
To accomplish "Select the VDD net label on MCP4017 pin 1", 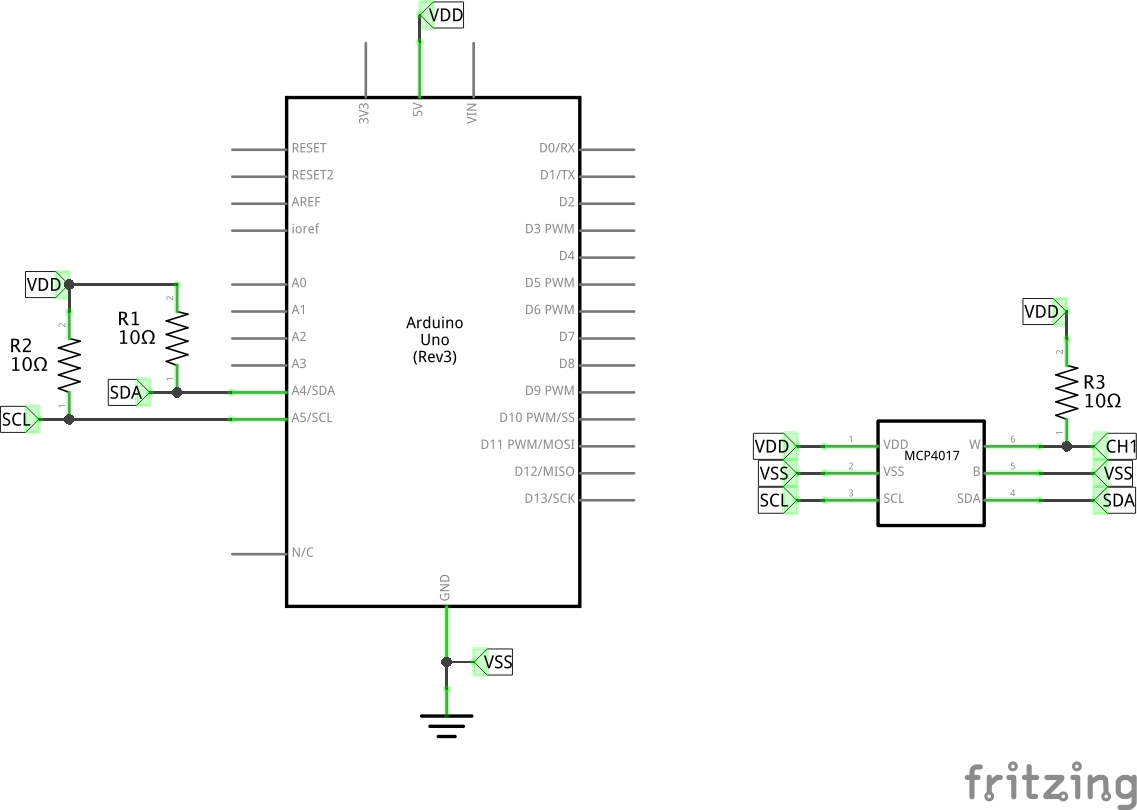I will coord(776,446).
